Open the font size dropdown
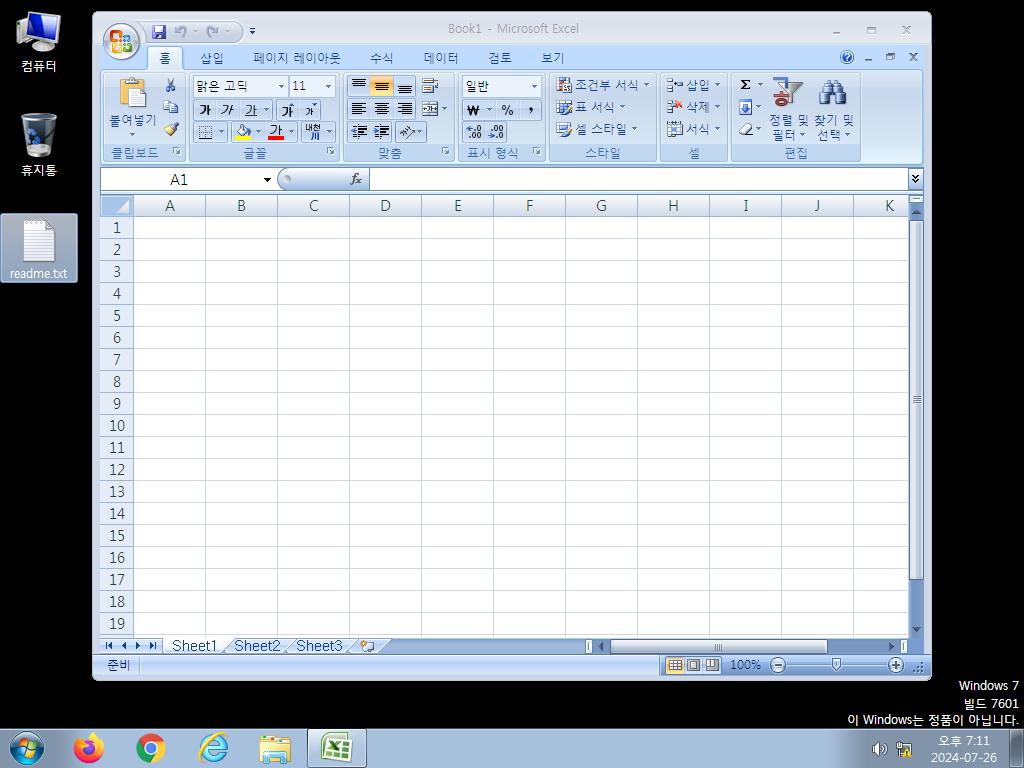1024x768 pixels. 328,86
